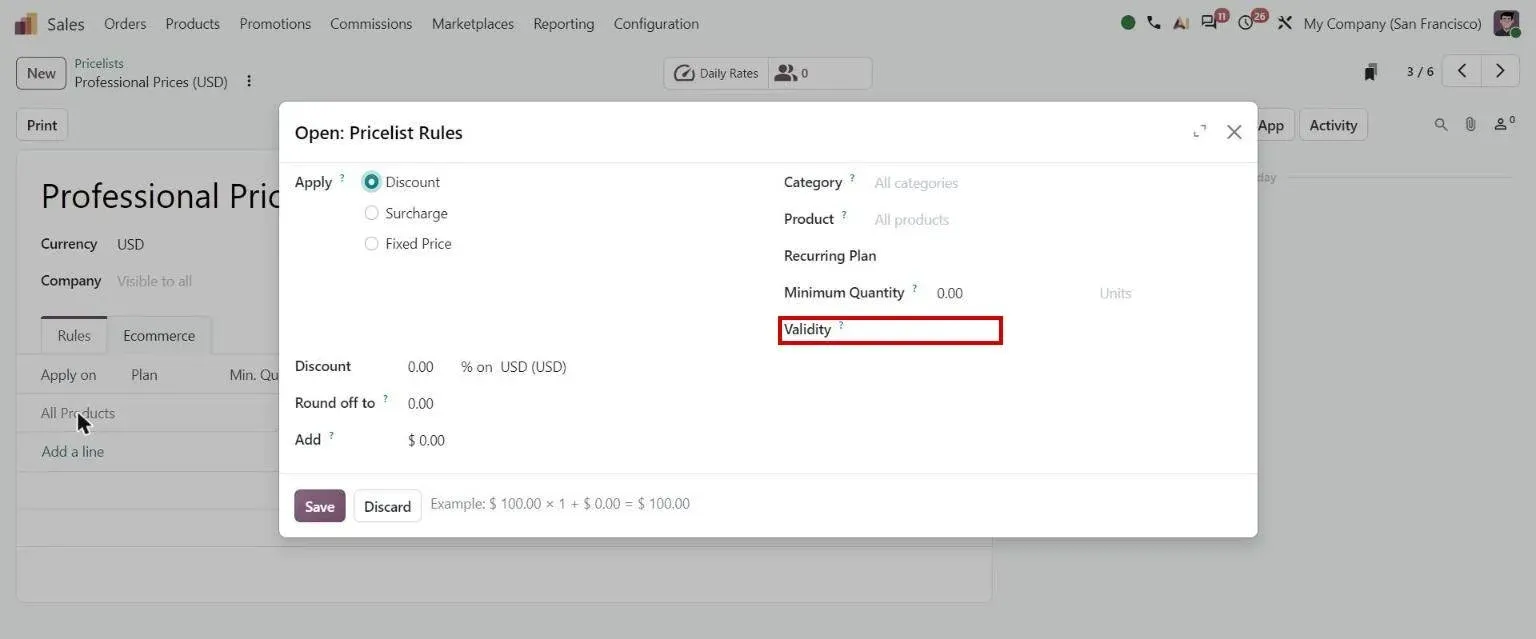Open the Configuration menu
The height and width of the screenshot is (639, 1536).
(x=656, y=23)
